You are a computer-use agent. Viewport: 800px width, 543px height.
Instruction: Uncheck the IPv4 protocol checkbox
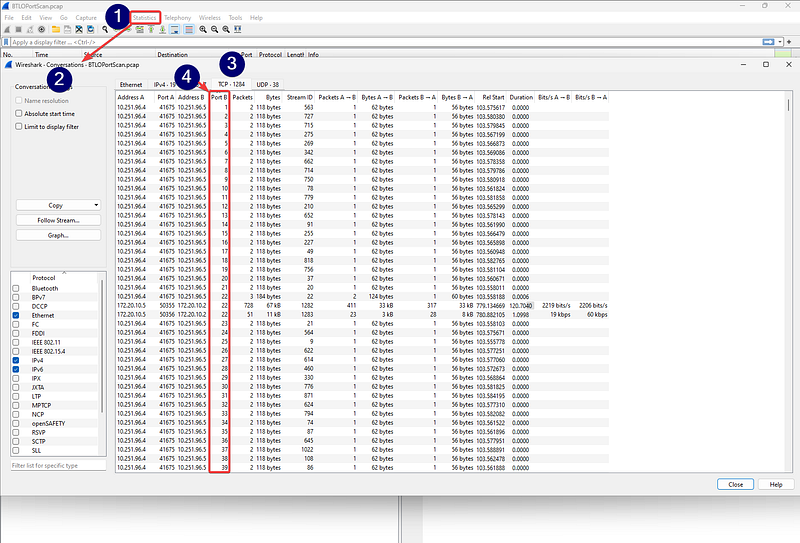pos(16,360)
